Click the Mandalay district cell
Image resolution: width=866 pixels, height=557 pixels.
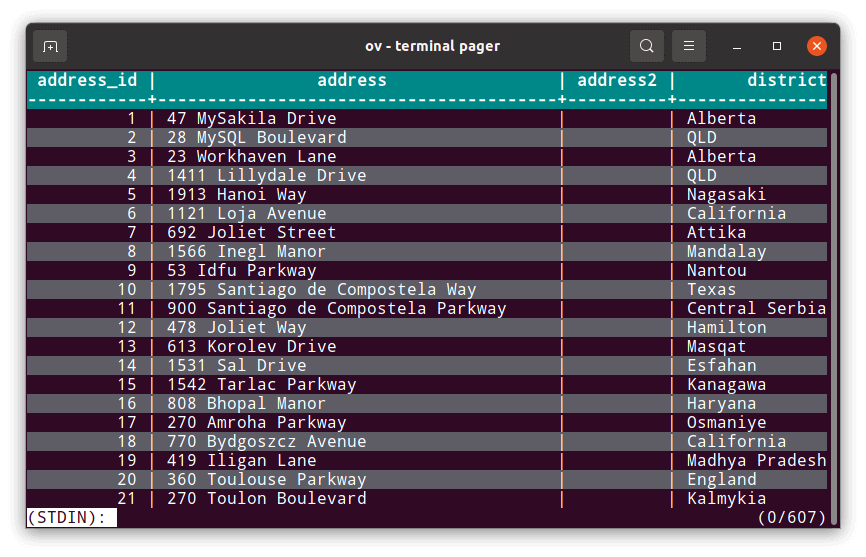(x=727, y=252)
